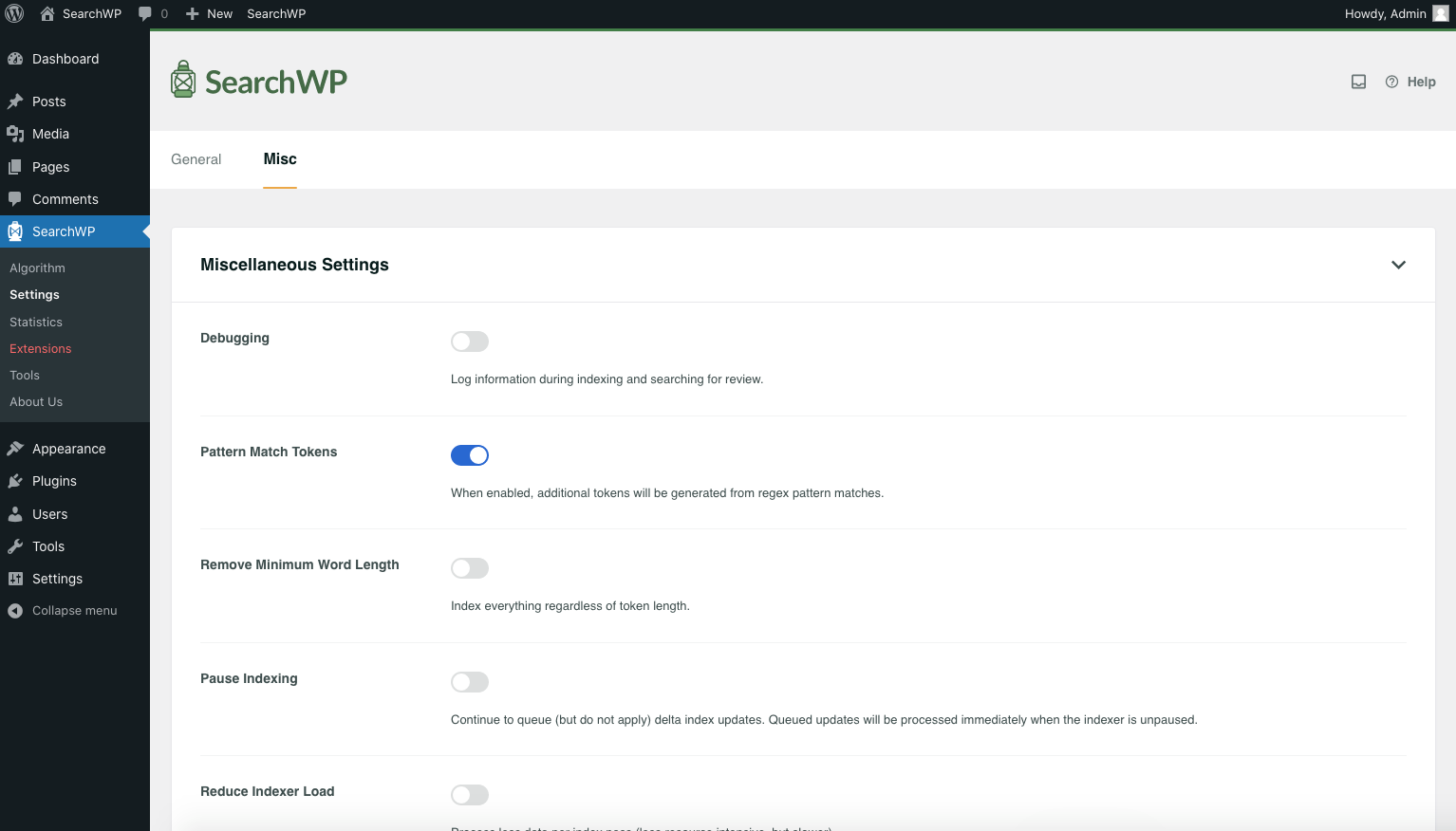Collapse the Miscellaneous Settings panel chevron
The height and width of the screenshot is (831, 1456).
coord(1398,265)
